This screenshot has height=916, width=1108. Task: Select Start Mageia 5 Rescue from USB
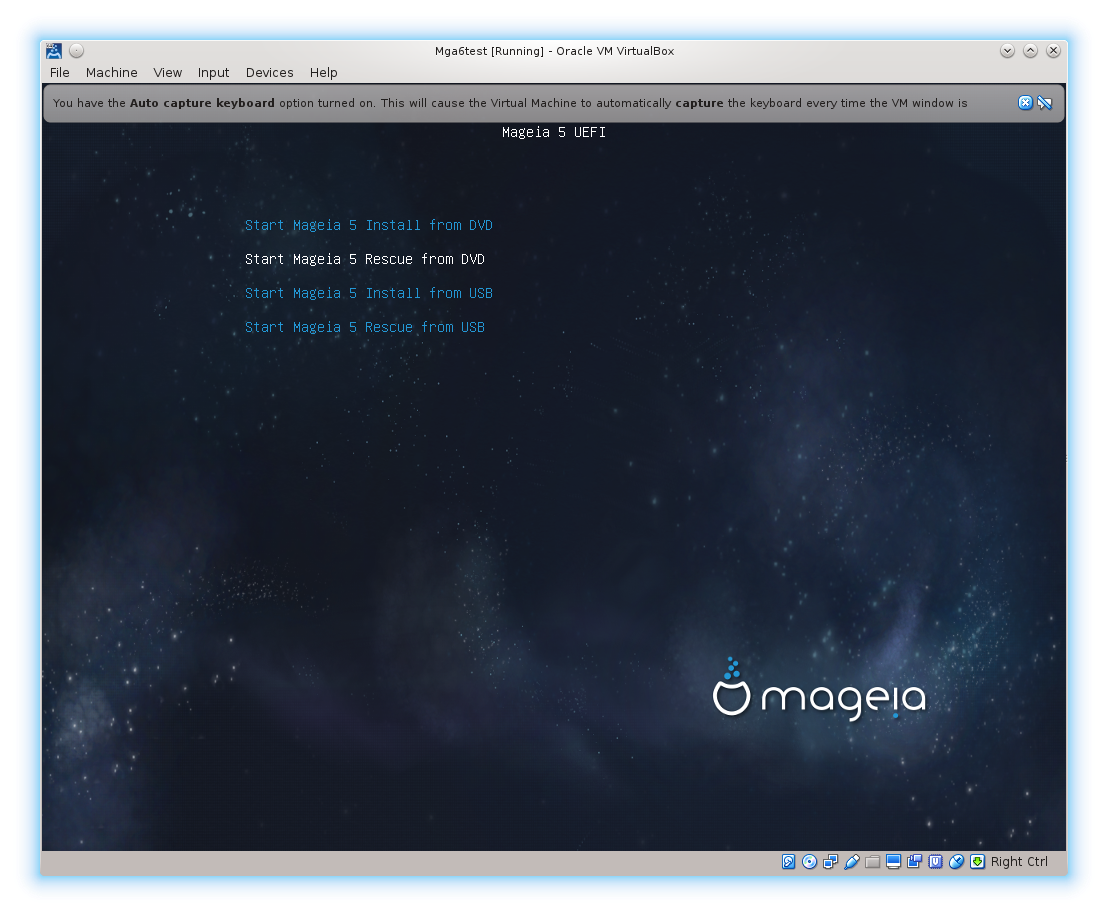click(x=365, y=327)
